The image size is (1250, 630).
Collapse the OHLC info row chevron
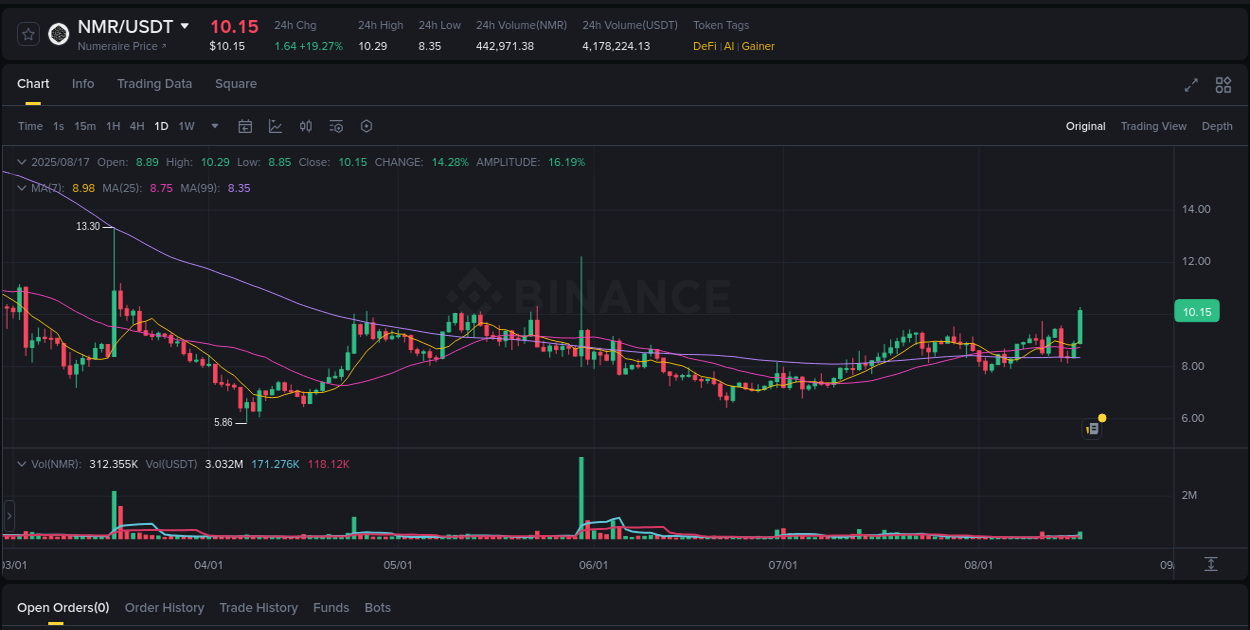tap(22, 161)
